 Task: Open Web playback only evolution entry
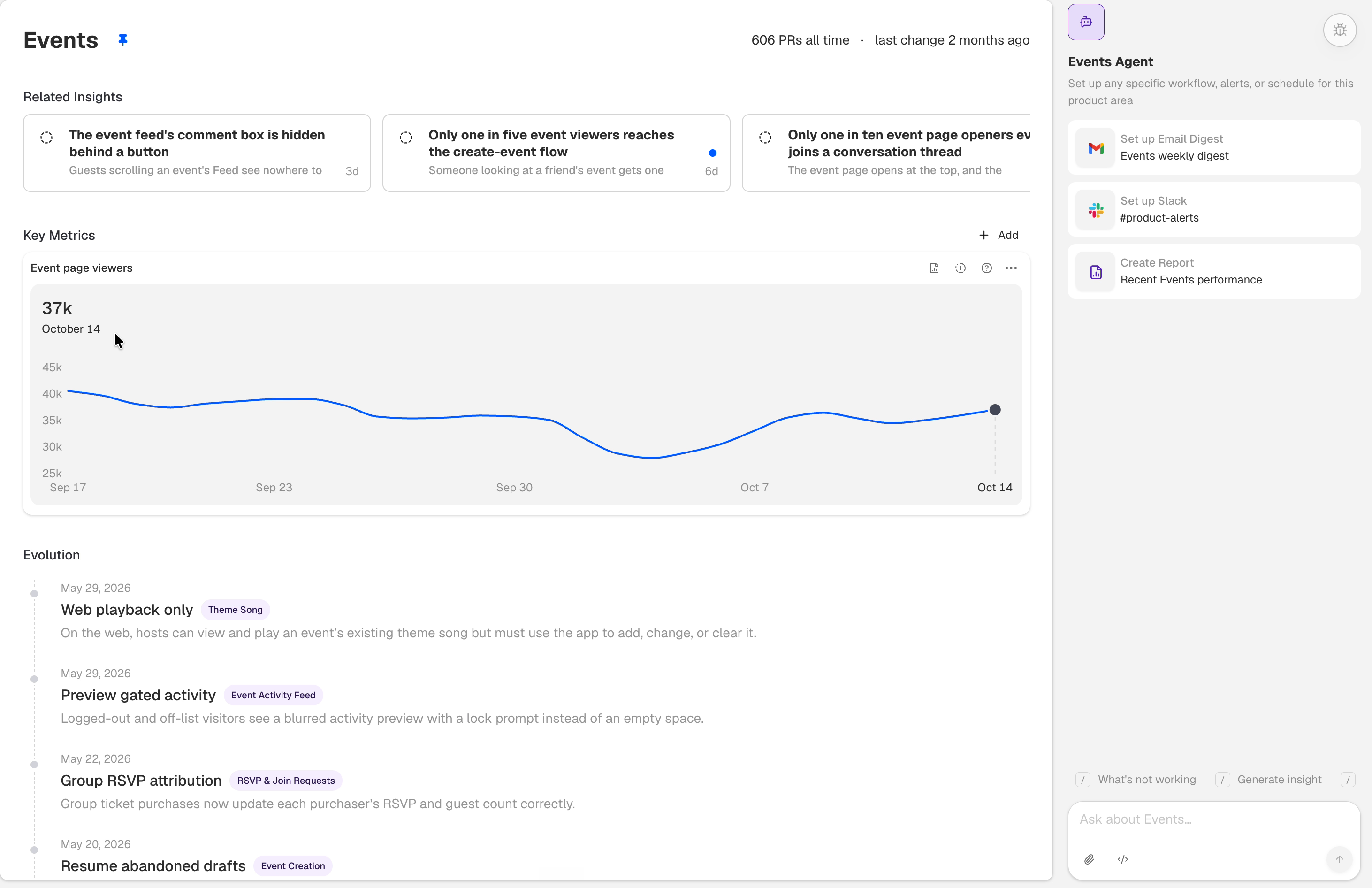[127, 610]
